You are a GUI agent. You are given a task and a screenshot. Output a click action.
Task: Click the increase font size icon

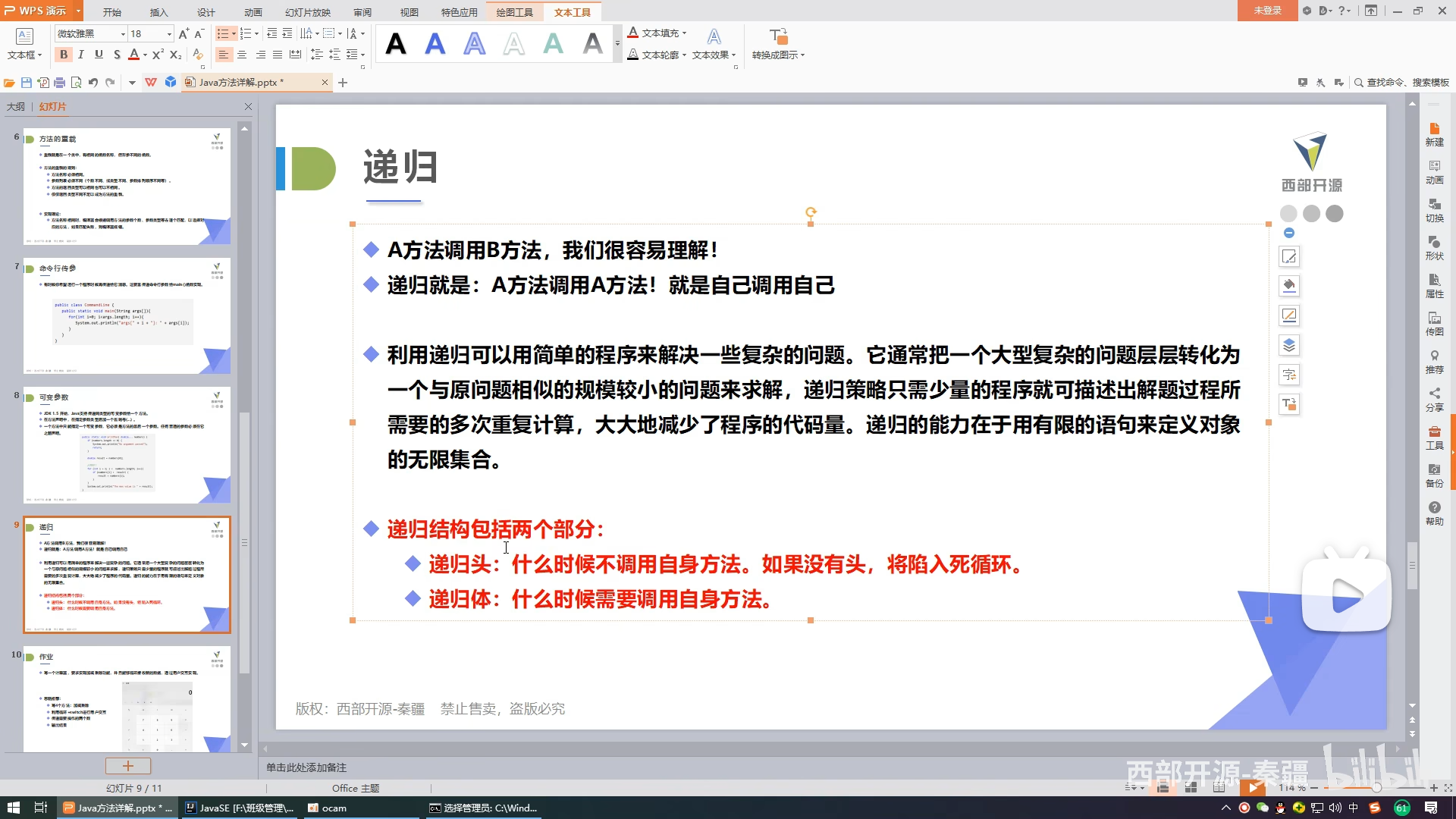(x=183, y=33)
